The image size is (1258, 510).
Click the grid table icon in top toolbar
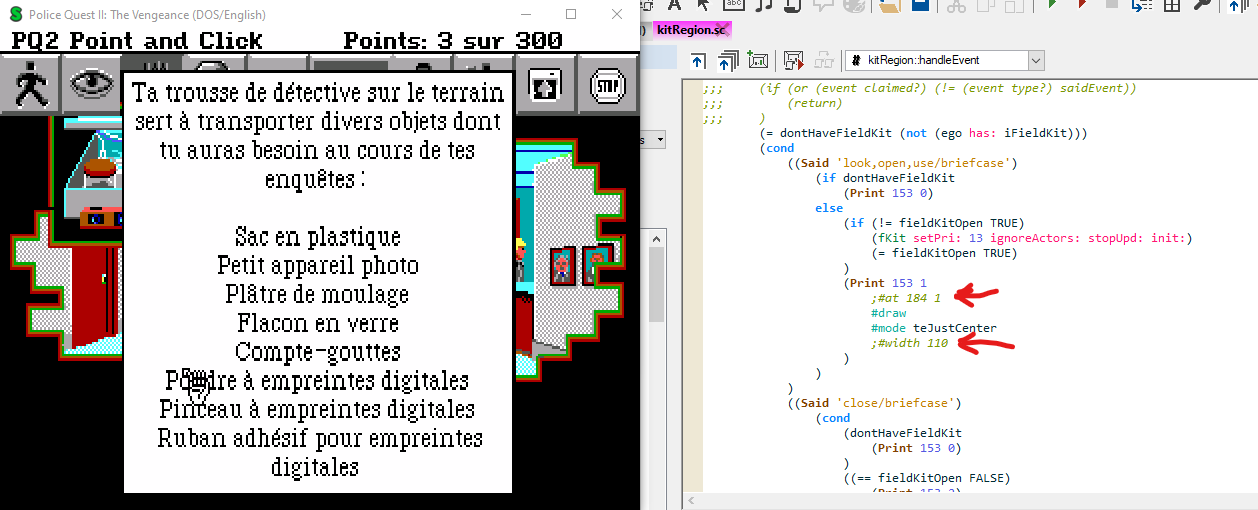click(x=1171, y=6)
